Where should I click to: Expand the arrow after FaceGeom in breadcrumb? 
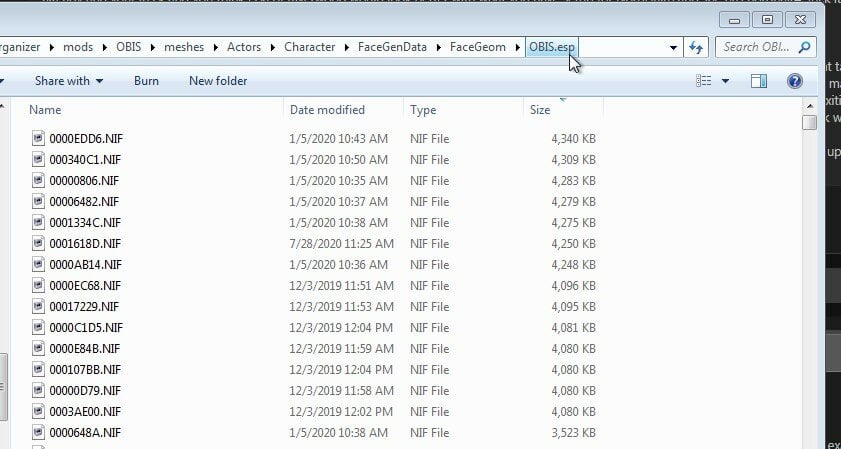point(517,47)
